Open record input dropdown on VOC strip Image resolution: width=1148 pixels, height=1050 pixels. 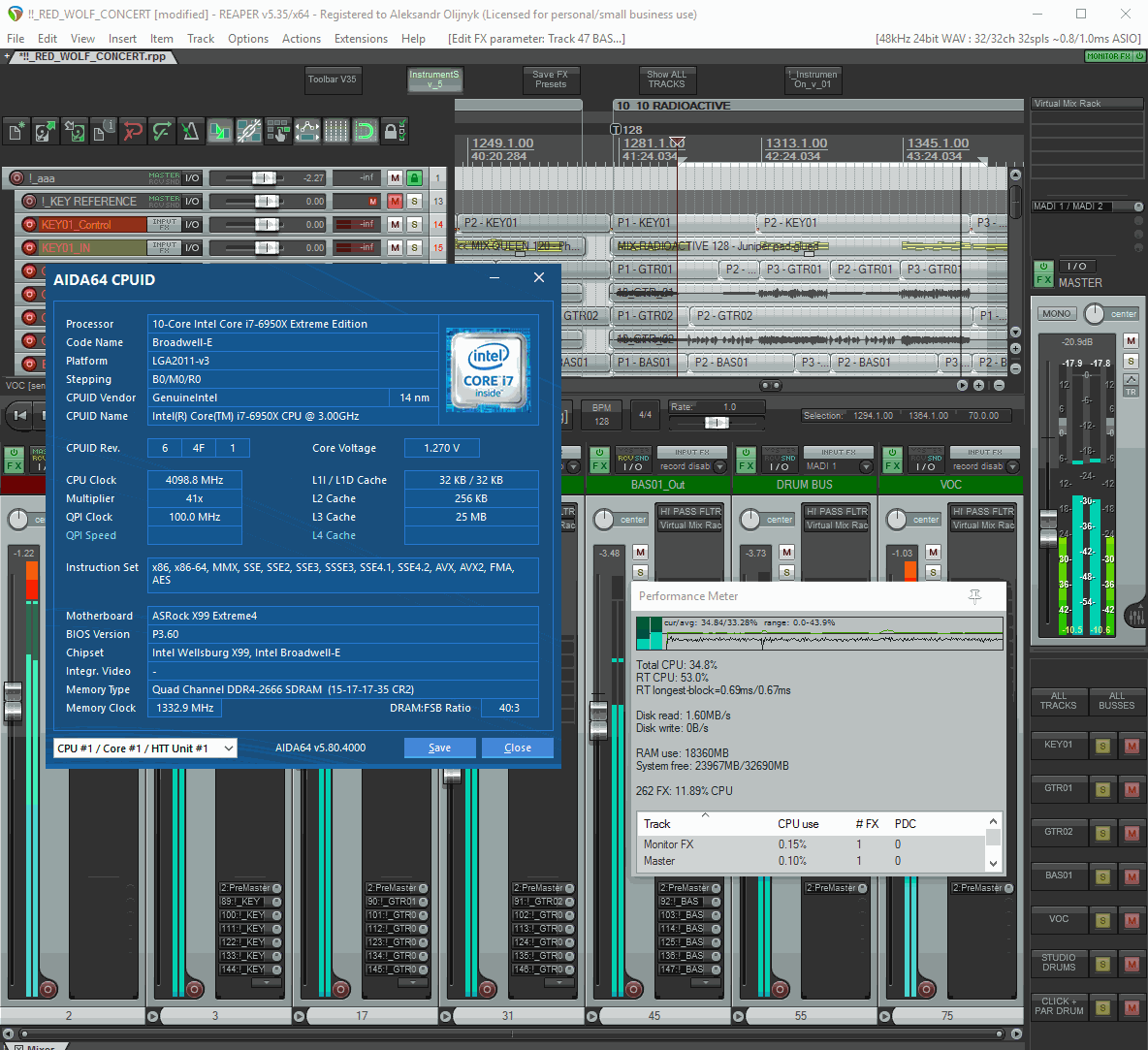pos(1012,466)
